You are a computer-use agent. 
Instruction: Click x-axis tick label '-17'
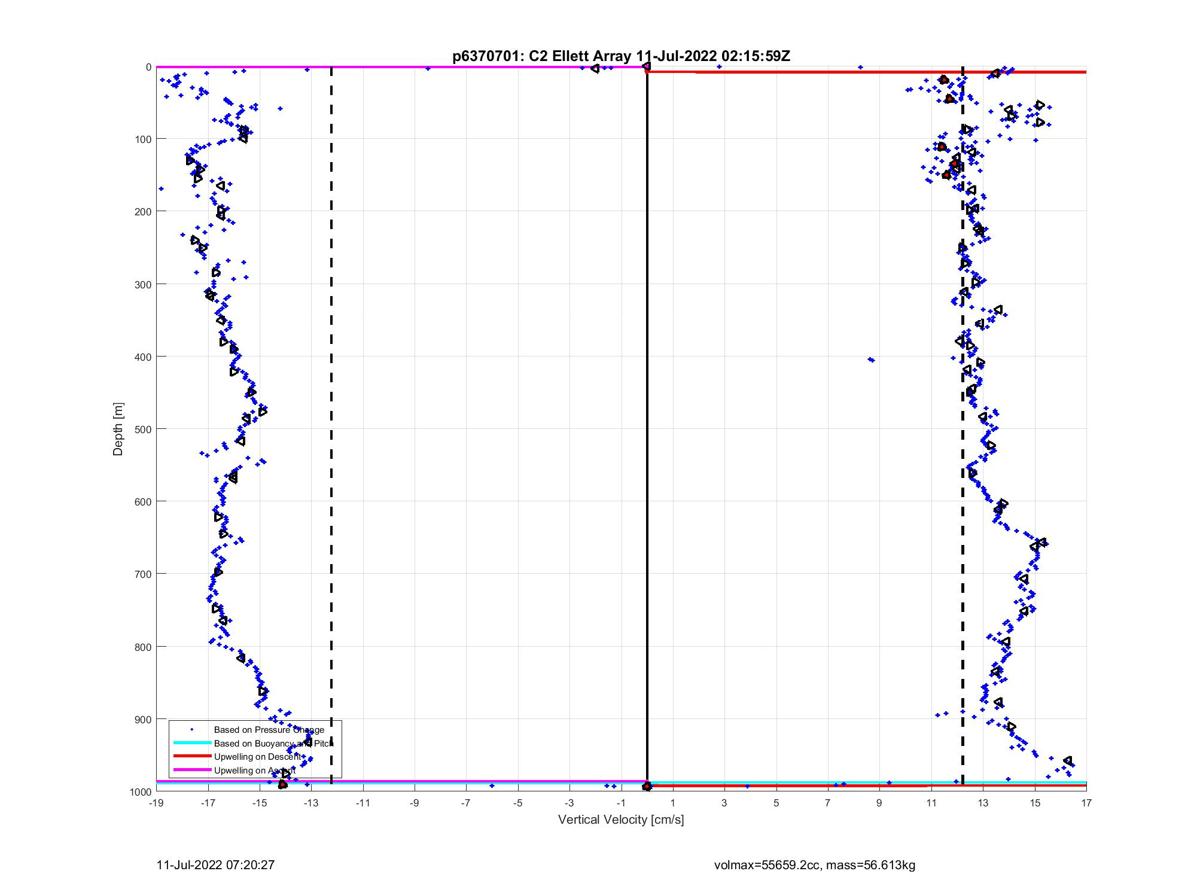point(207,803)
